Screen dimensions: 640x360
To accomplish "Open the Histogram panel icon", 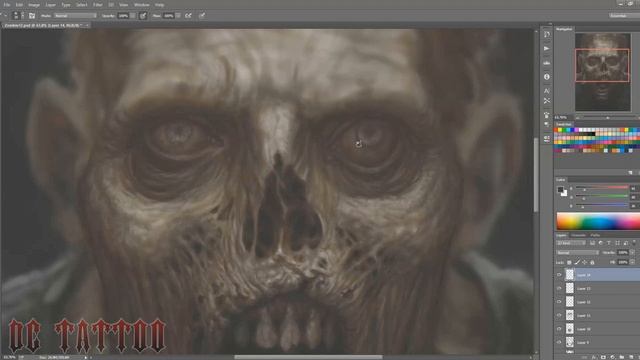I will tap(547, 63).
